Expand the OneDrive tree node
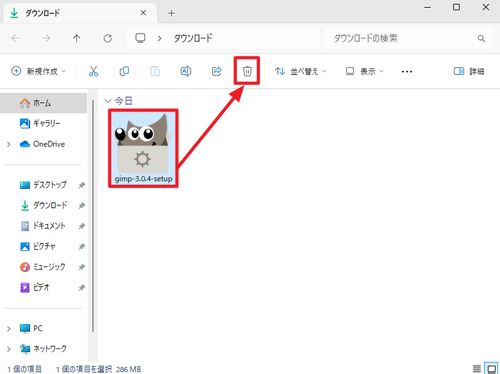 click(x=9, y=144)
